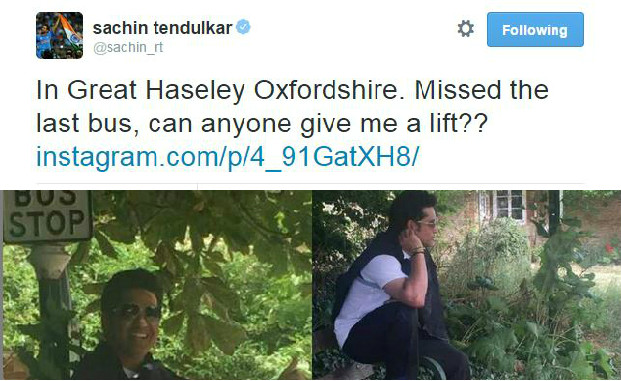Click the red flowers in right photo
Viewport: 621px width, 381px height.
point(609,247)
